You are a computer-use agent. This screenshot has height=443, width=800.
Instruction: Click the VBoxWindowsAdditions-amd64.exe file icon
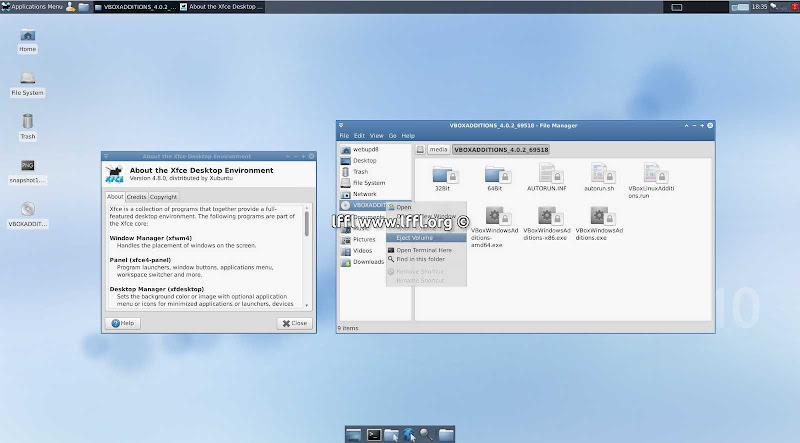pyautogui.click(x=495, y=215)
